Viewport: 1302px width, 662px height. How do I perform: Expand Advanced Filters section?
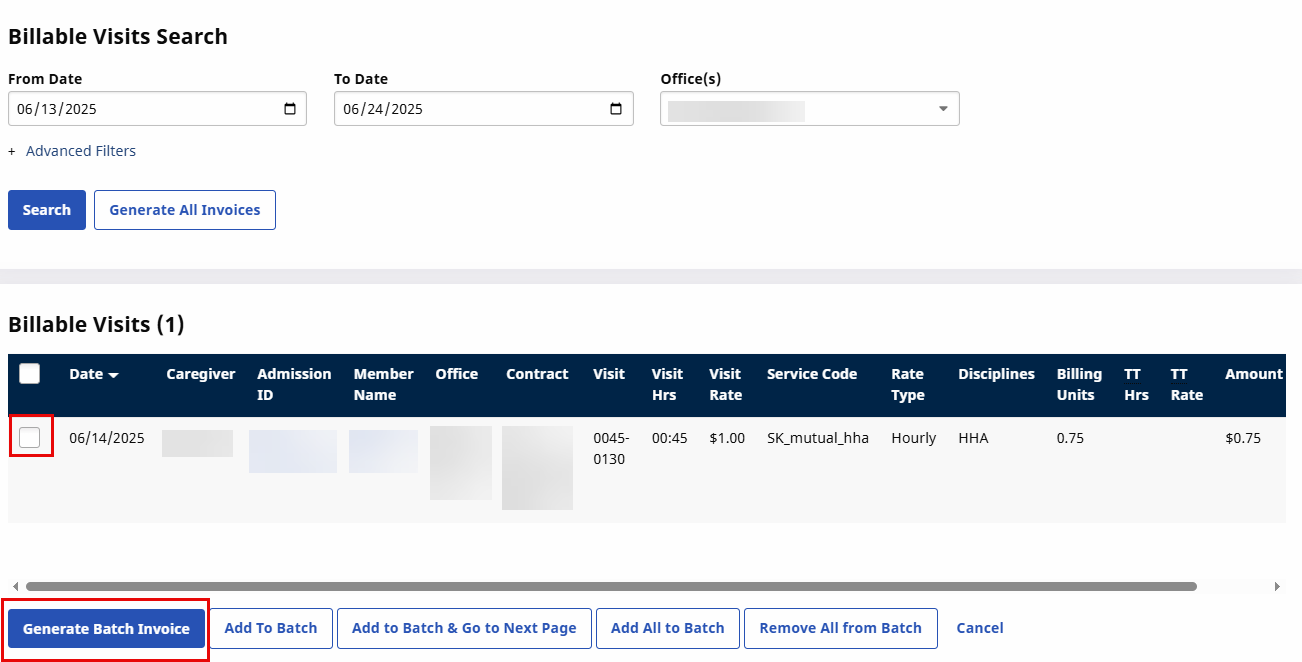80,151
